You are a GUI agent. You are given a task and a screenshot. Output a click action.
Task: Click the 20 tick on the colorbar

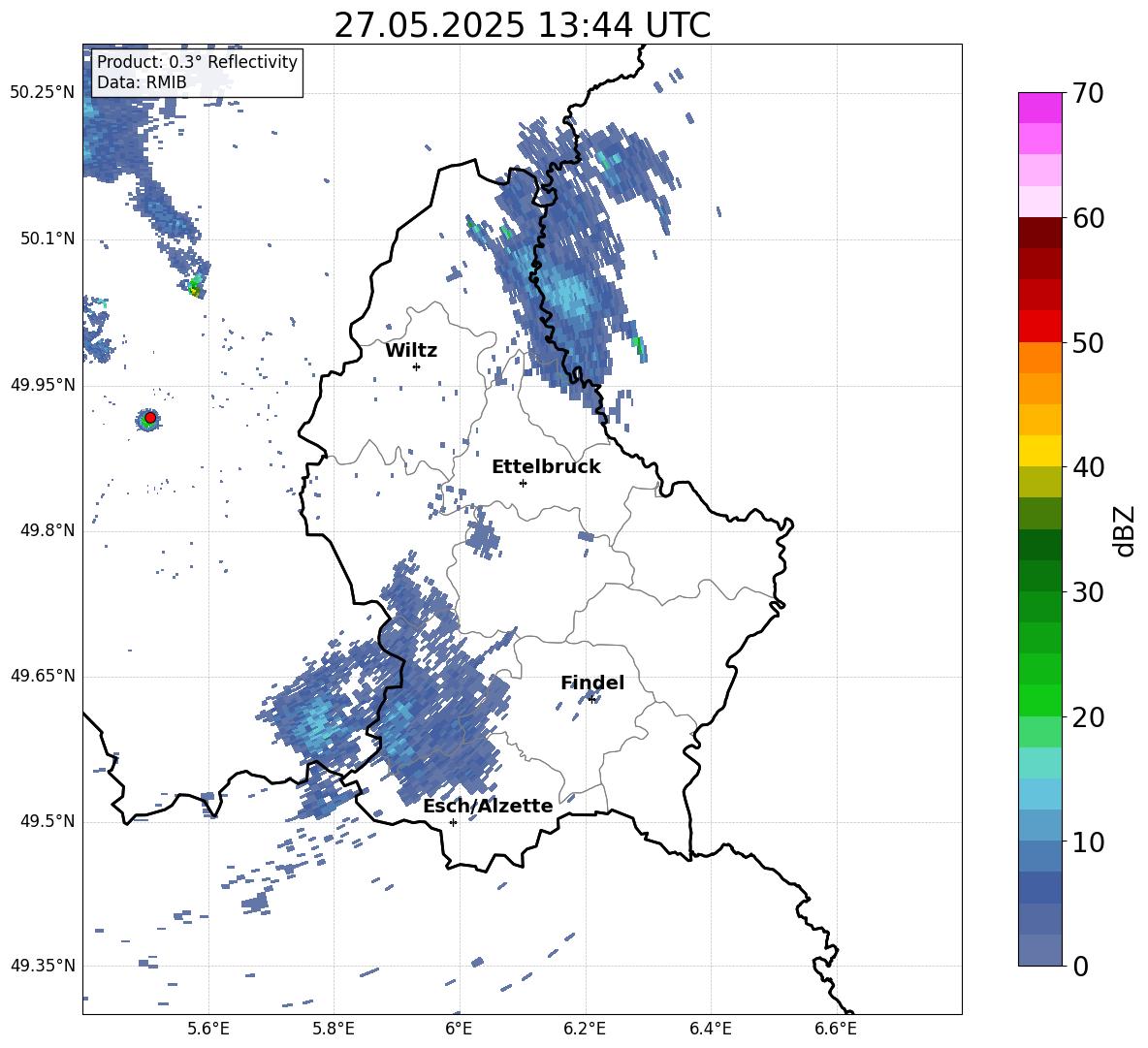tap(1088, 717)
